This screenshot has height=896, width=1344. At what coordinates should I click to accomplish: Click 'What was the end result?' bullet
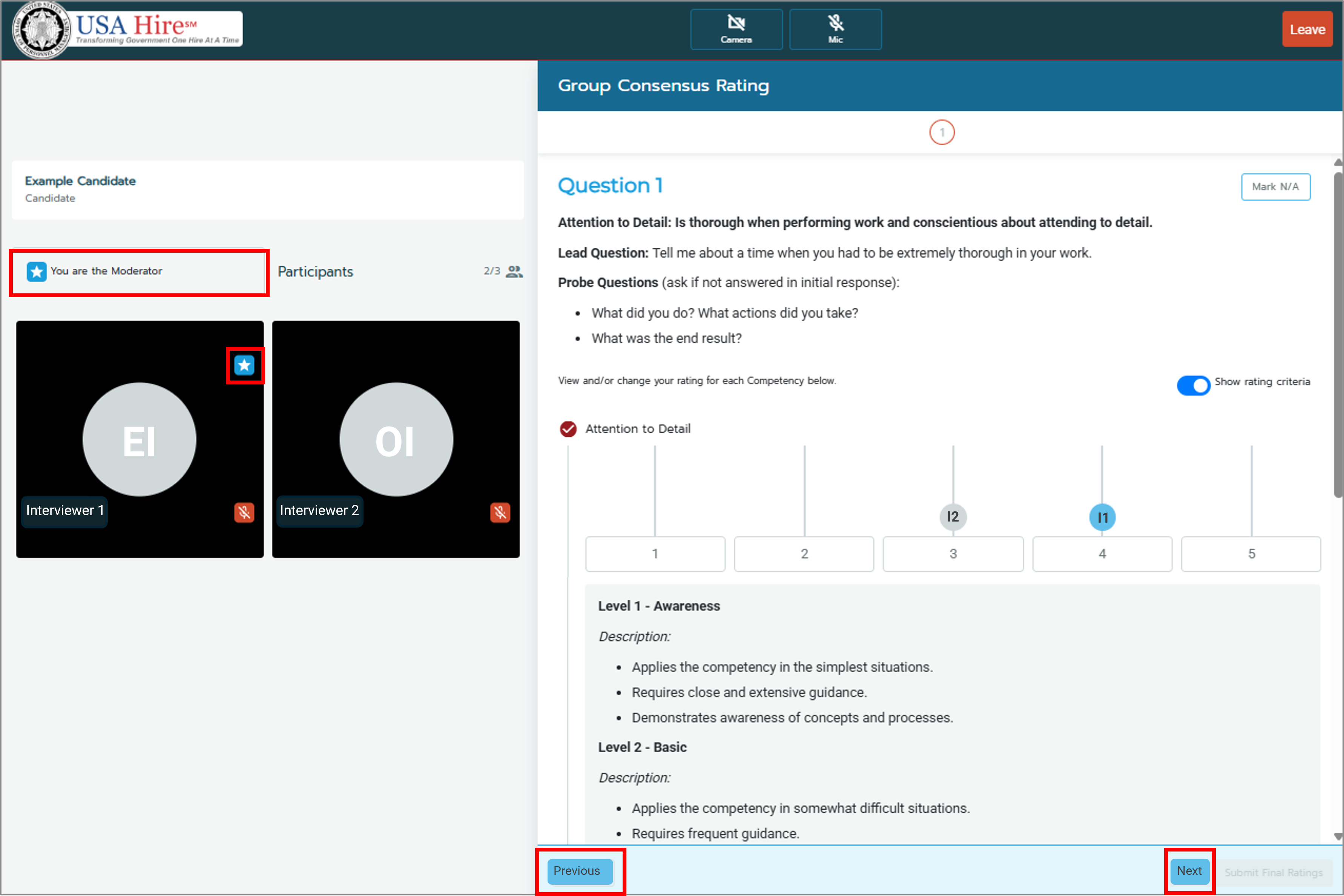pyautogui.click(x=666, y=338)
